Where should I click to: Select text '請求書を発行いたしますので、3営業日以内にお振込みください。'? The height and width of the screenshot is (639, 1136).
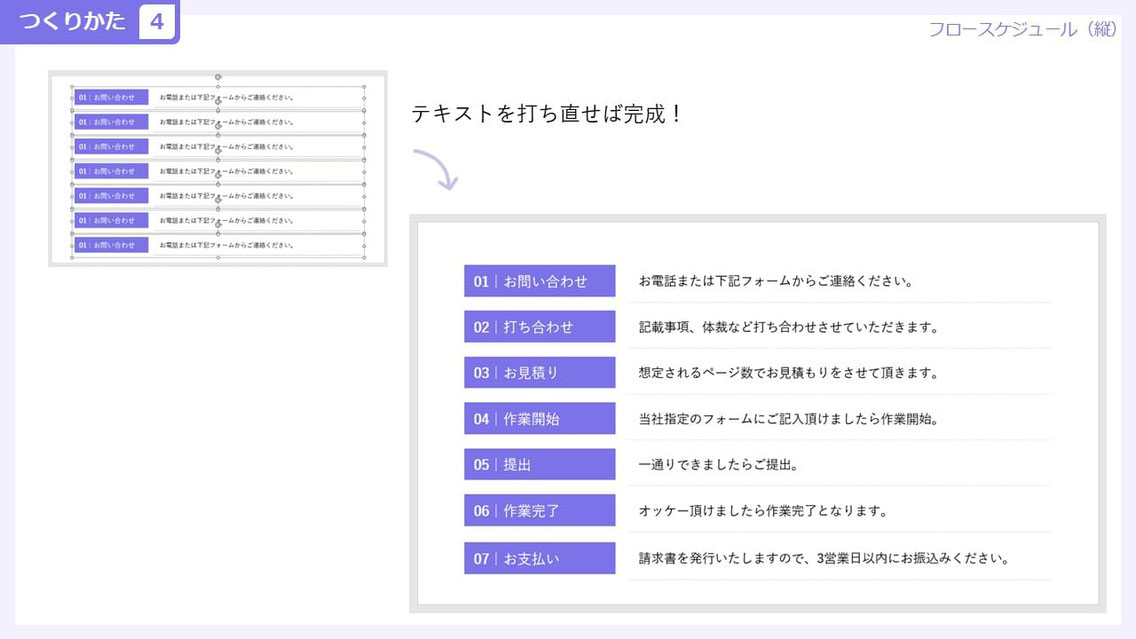click(824, 559)
